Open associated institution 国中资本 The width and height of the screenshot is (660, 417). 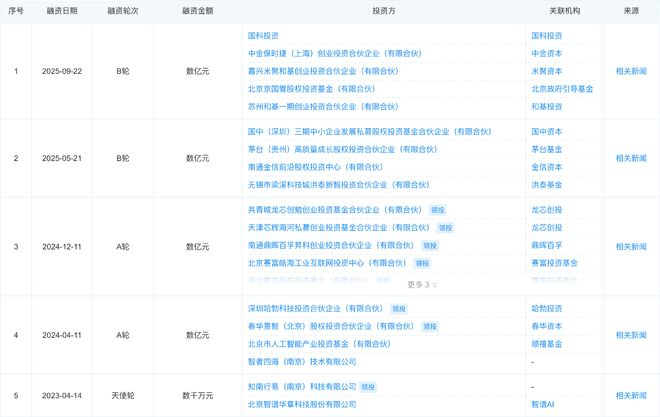(546, 132)
